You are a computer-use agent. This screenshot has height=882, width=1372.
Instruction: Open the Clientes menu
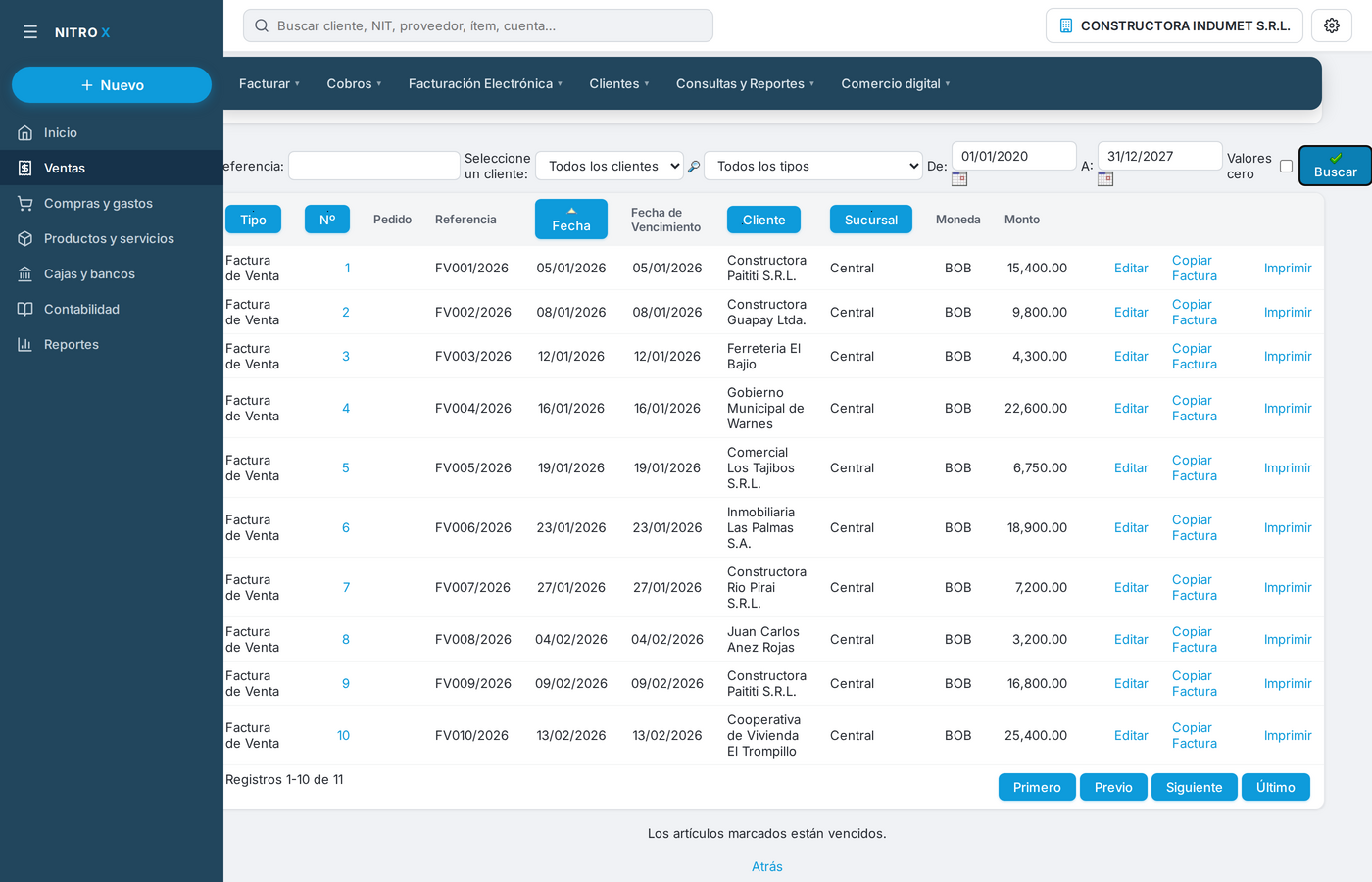click(x=619, y=83)
